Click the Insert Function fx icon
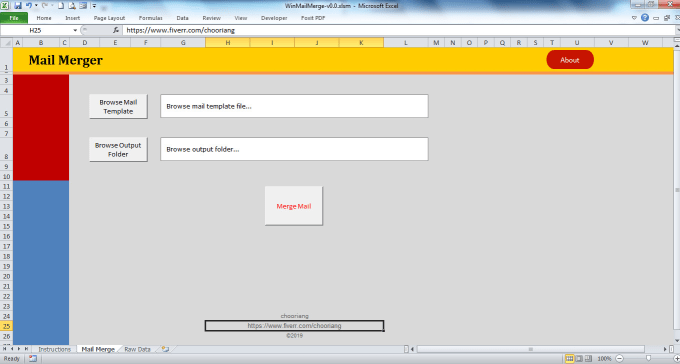The image size is (680, 364). click(116, 30)
